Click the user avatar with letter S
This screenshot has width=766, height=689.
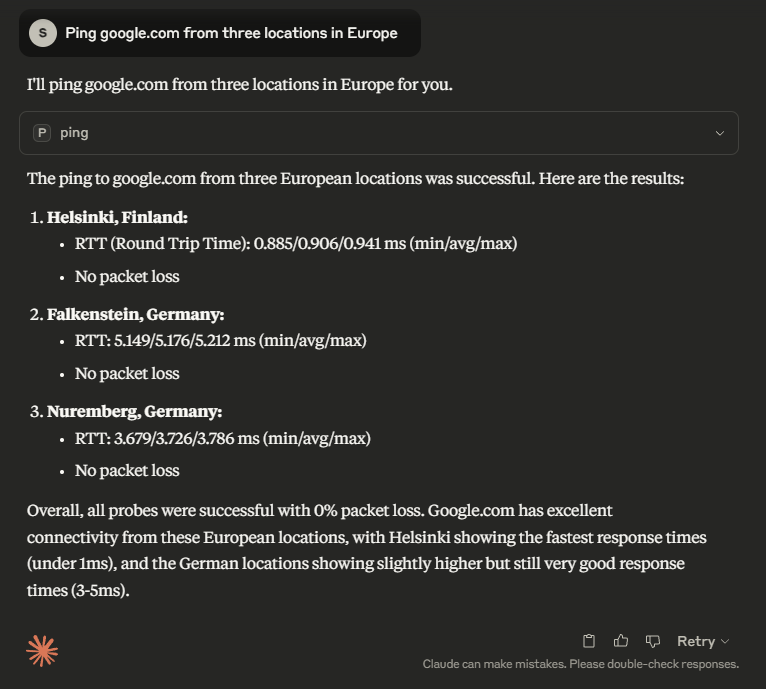(x=43, y=33)
